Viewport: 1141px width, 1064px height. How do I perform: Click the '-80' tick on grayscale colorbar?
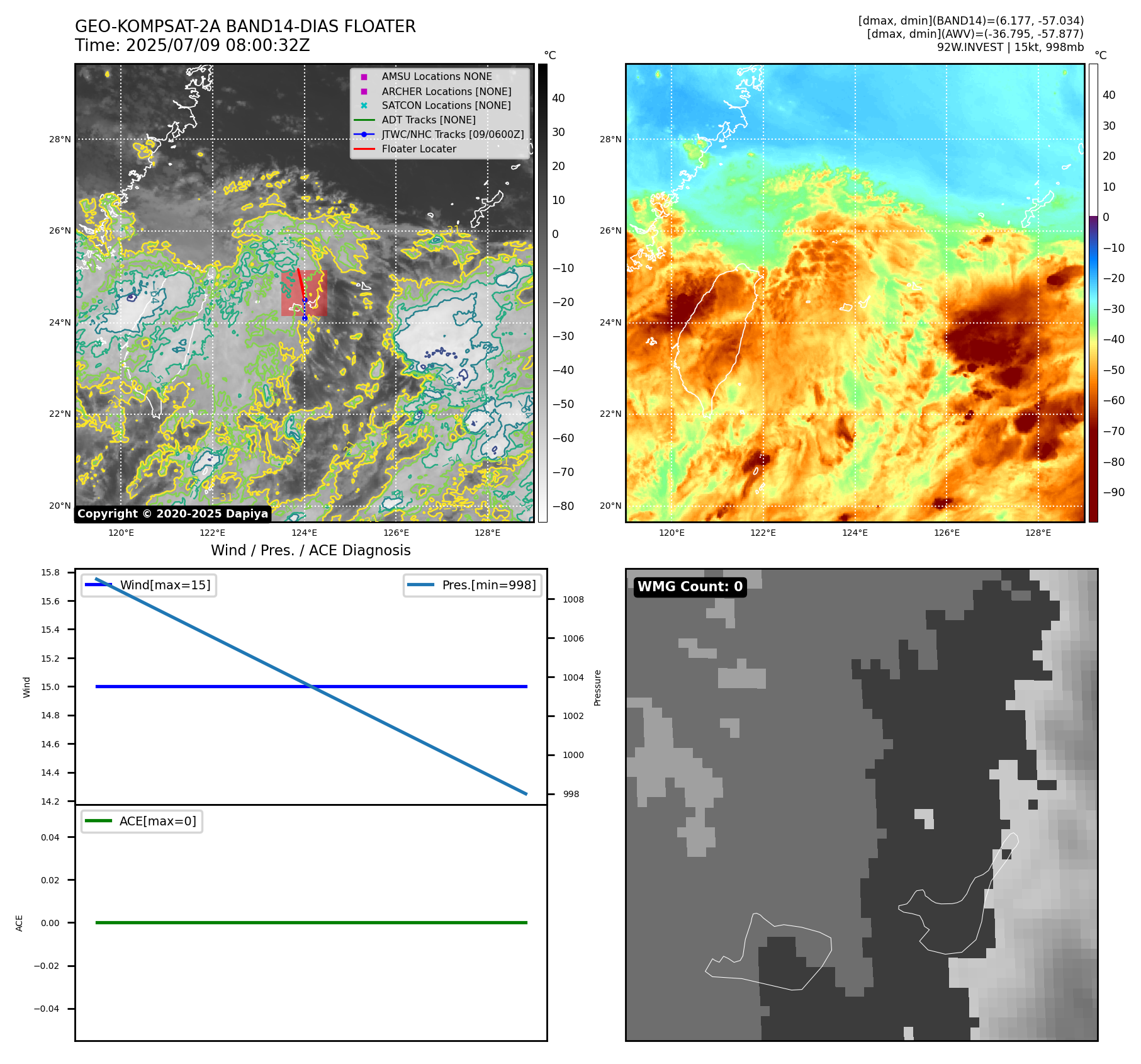pyautogui.click(x=563, y=506)
